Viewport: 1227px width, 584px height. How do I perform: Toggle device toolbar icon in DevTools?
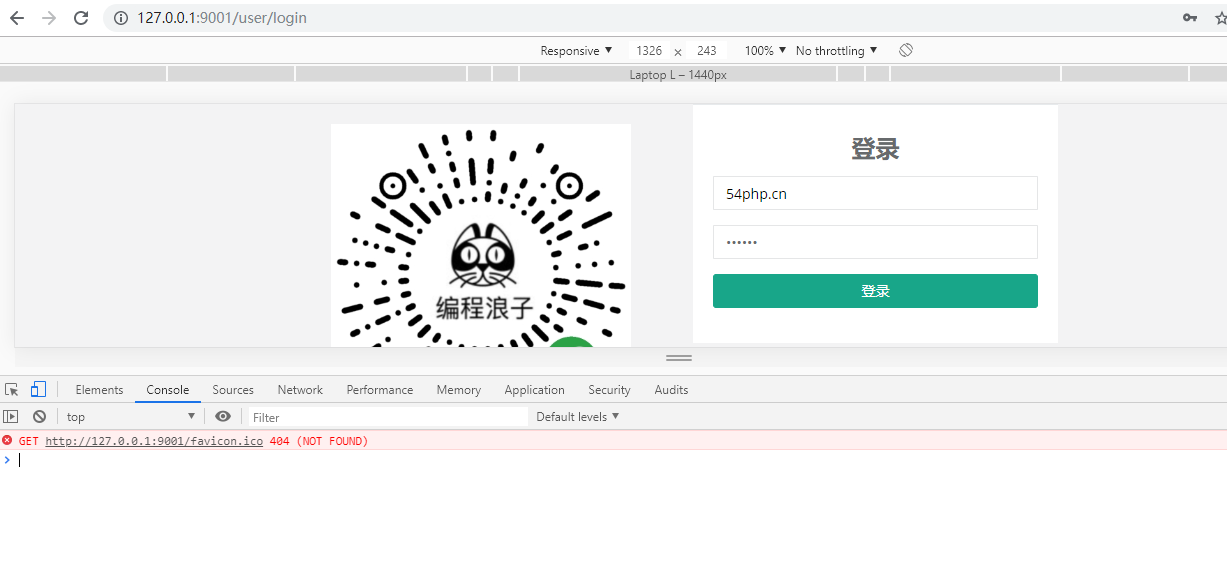coord(38,390)
